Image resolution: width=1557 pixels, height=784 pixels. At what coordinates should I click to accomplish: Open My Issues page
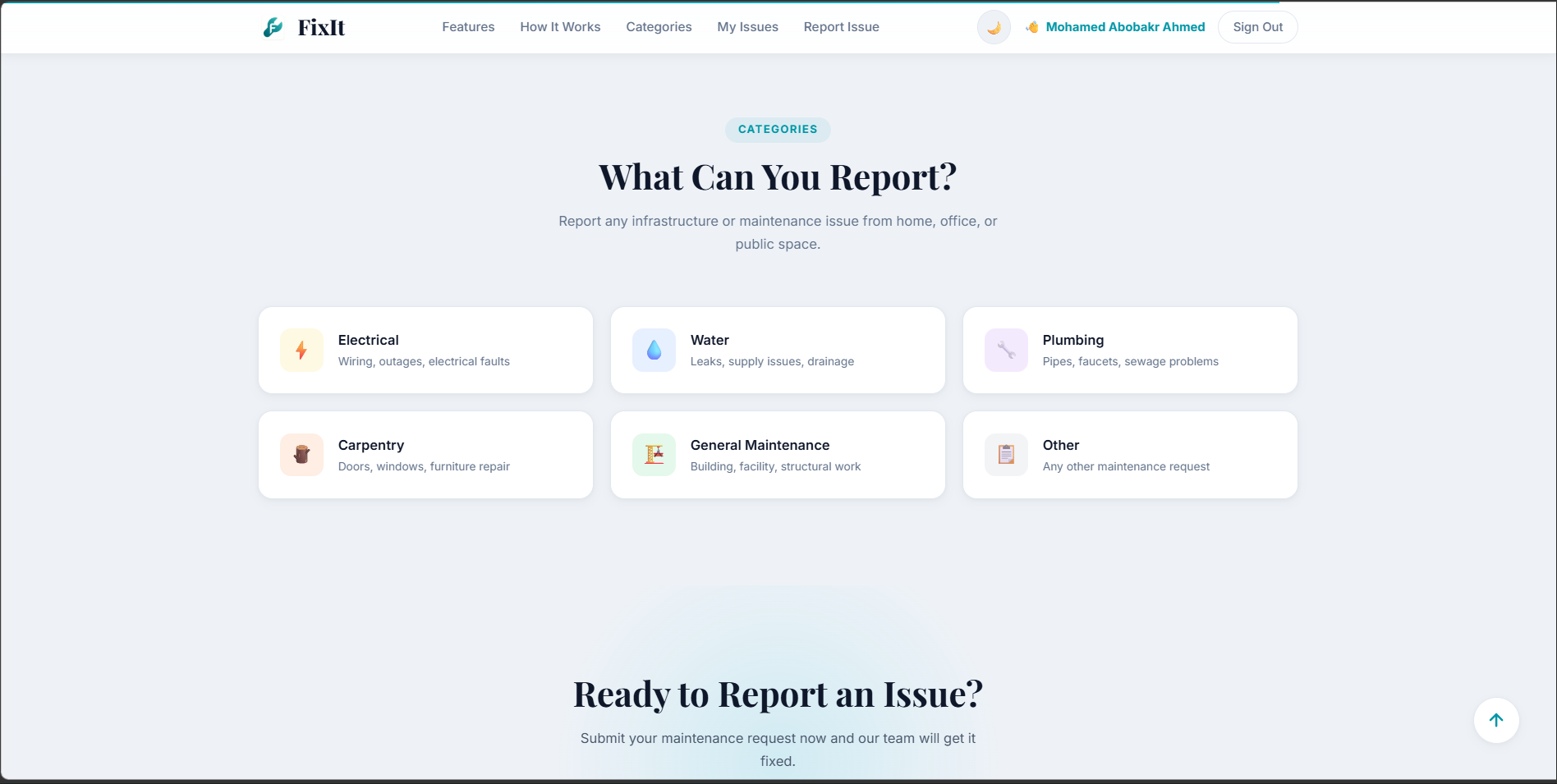pos(747,27)
